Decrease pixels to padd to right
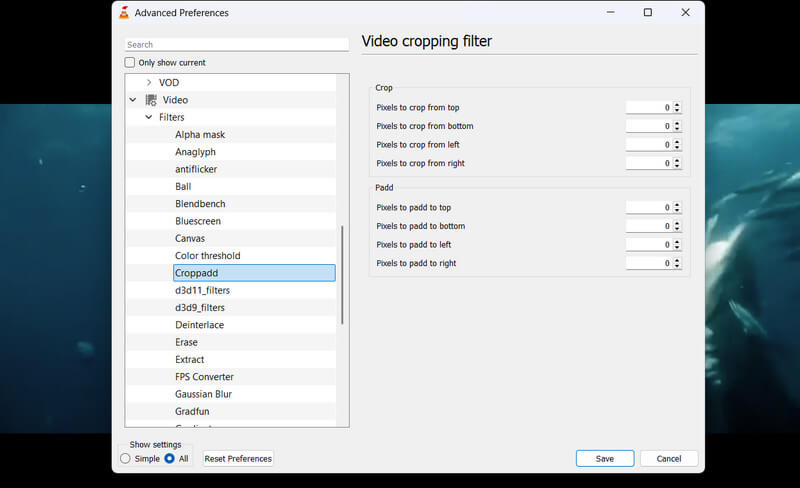 click(677, 266)
